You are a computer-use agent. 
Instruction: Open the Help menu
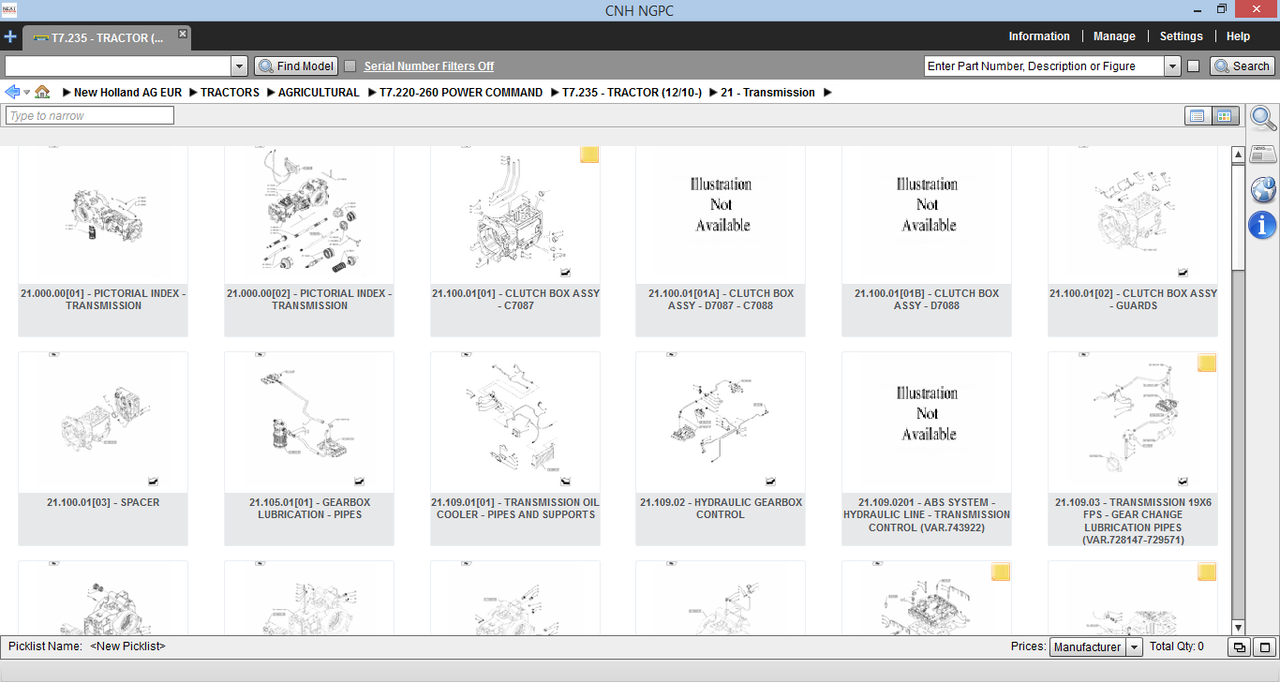coord(1238,36)
